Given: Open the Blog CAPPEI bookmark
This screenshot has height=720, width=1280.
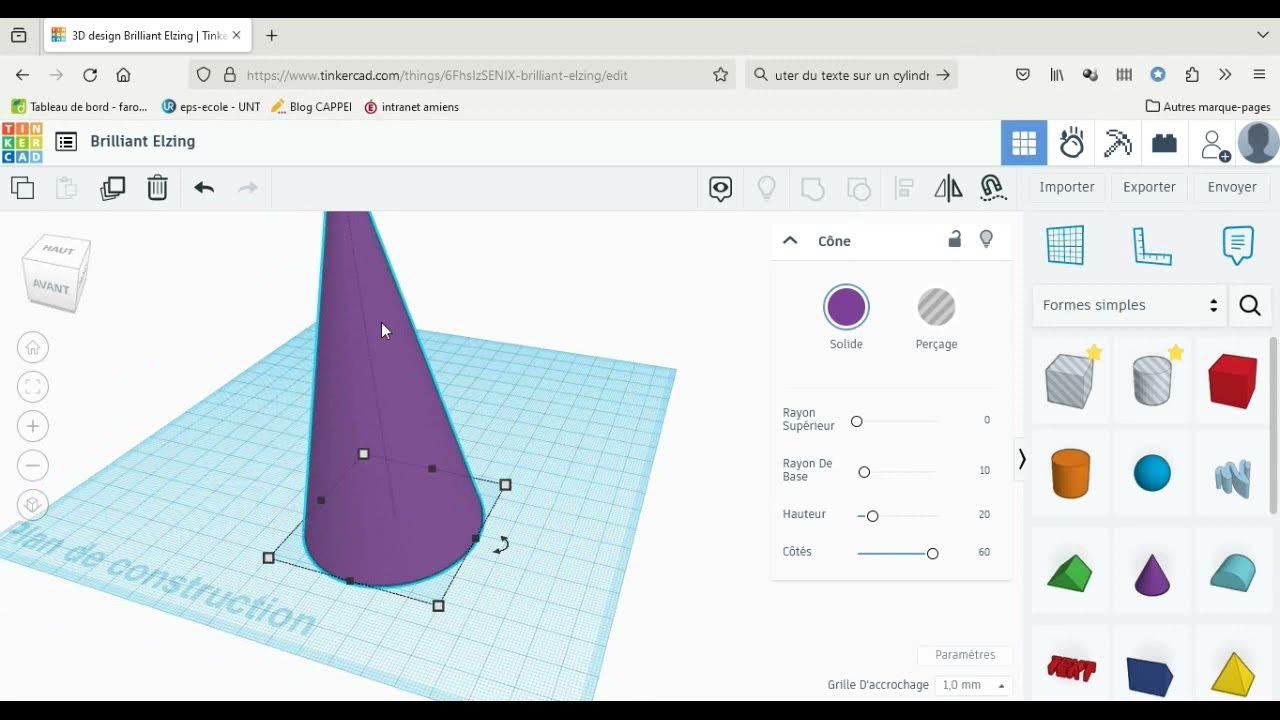Looking at the screenshot, I should click(311, 107).
